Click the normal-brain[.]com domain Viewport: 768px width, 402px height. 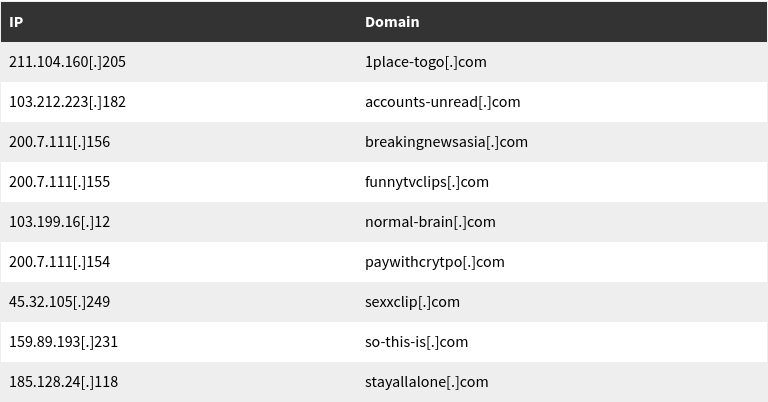point(430,222)
